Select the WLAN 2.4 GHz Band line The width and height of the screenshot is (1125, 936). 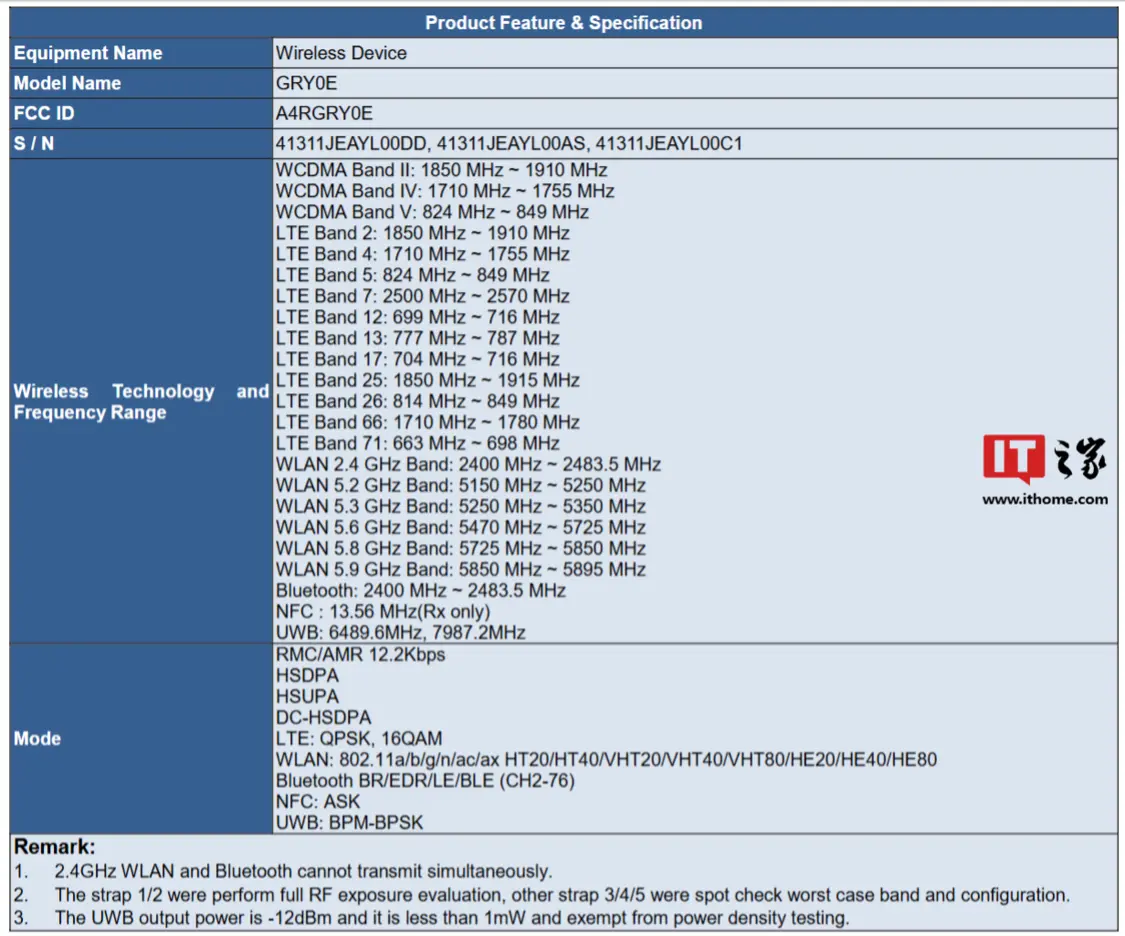click(468, 464)
